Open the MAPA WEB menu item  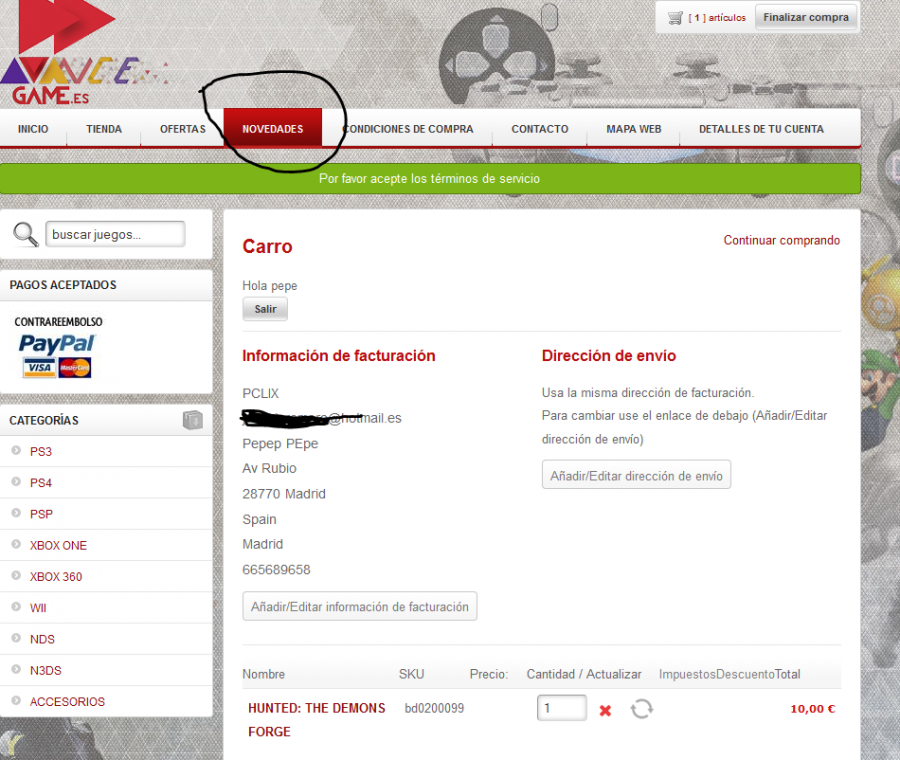point(634,129)
